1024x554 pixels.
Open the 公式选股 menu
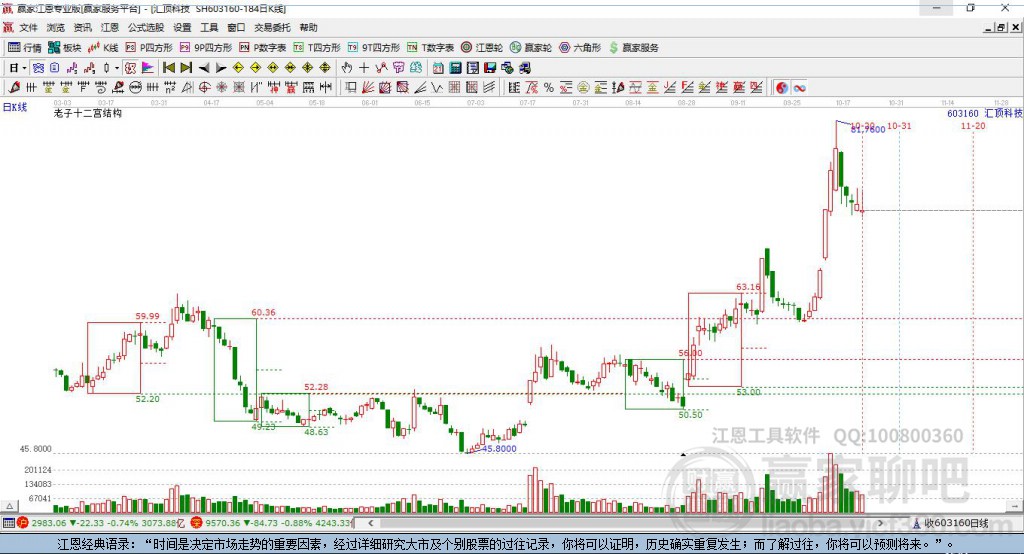(146, 27)
